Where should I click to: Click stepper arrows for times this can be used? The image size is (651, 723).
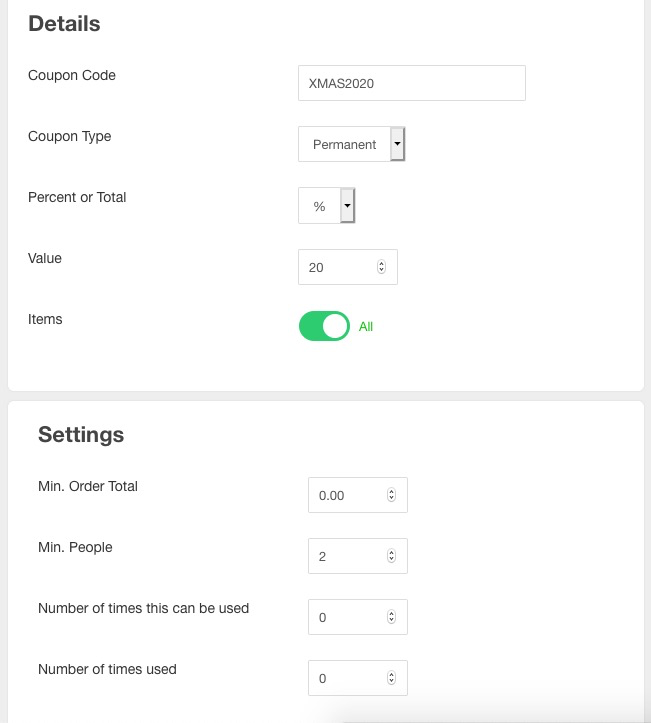[x=391, y=617]
